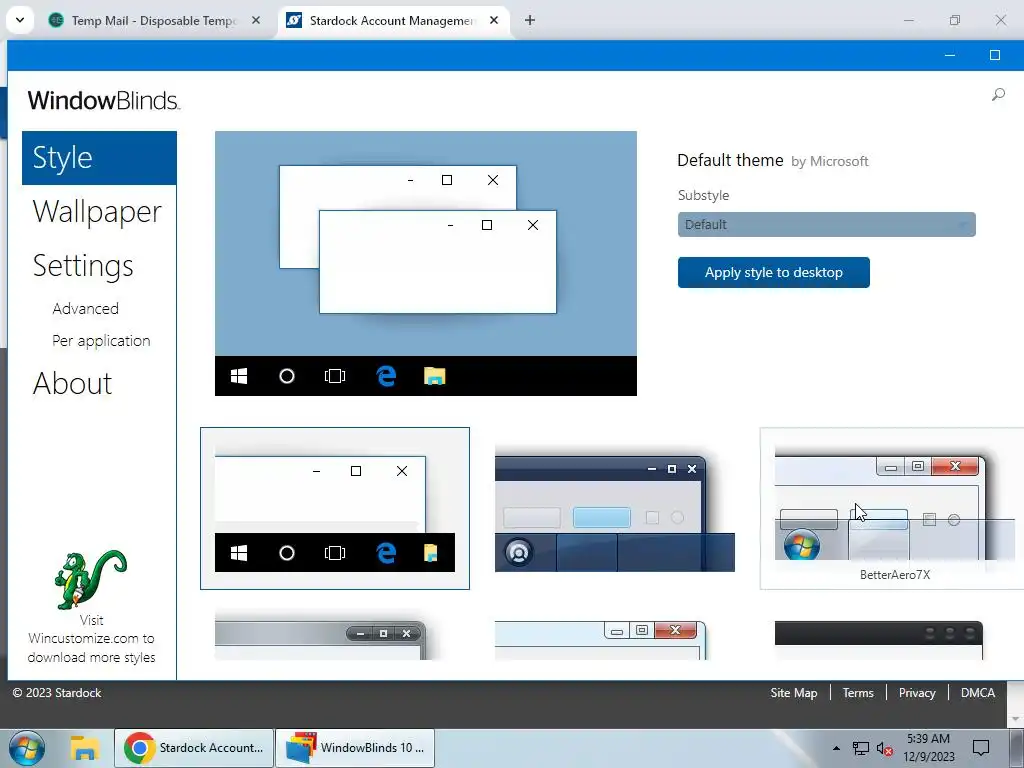Open the Wallpaper section
The image size is (1024, 768).
coord(97,212)
